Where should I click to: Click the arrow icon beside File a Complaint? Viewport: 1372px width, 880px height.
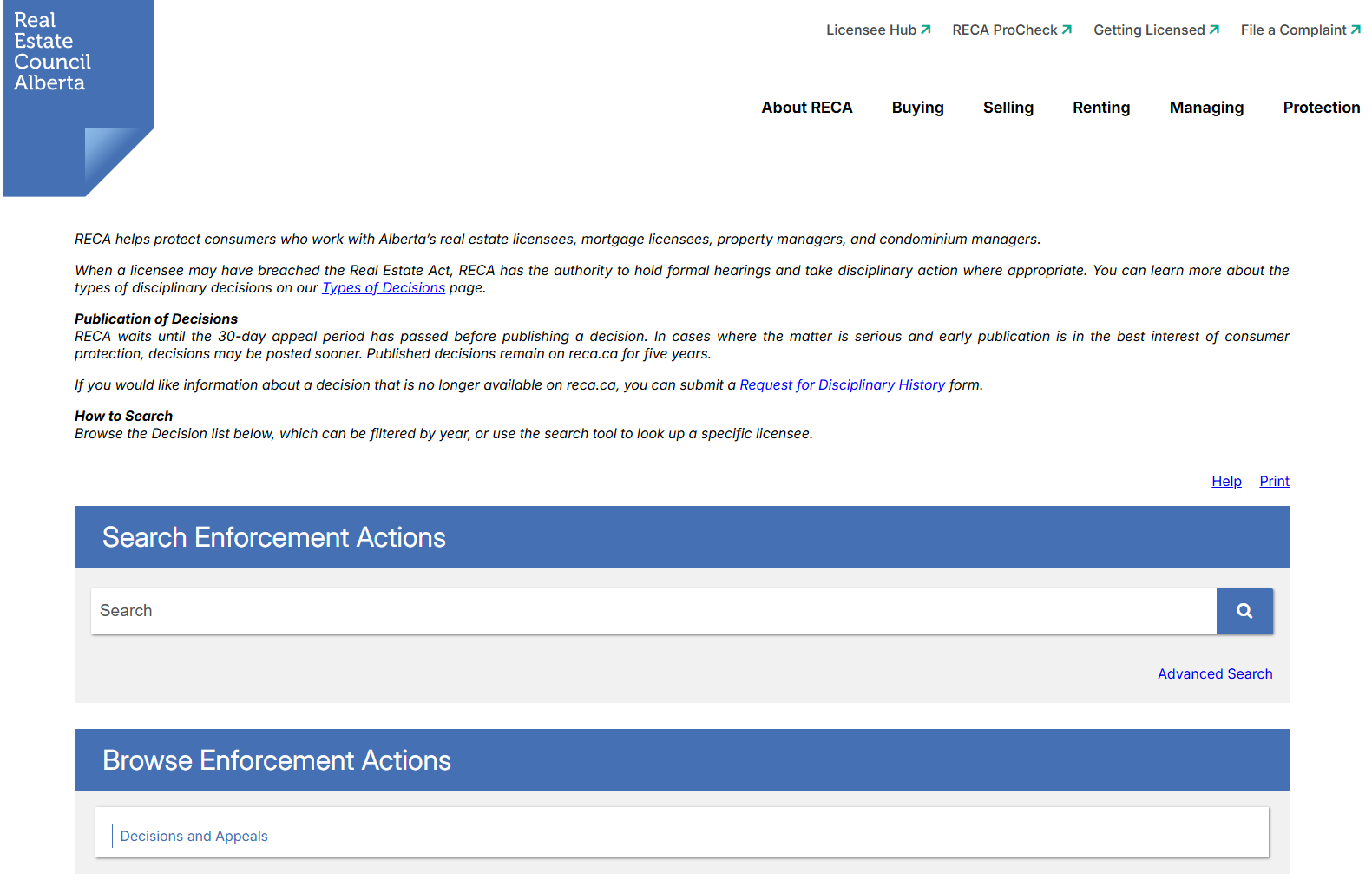tap(1356, 30)
